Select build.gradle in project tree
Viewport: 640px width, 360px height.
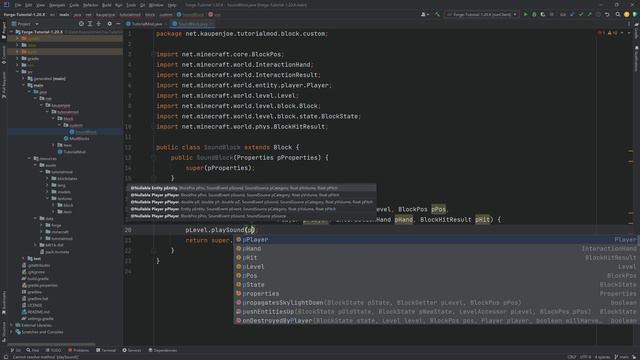pyautogui.click(x=38, y=278)
